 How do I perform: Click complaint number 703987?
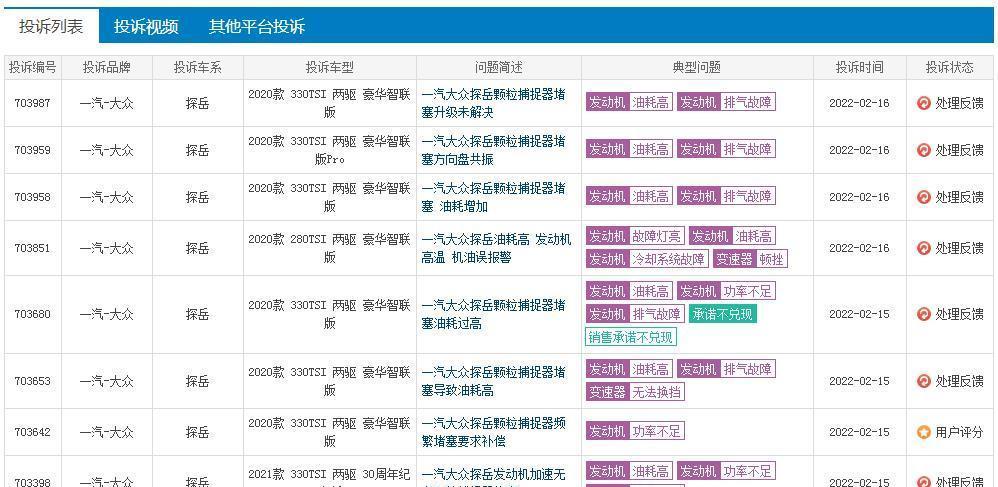[x=32, y=103]
